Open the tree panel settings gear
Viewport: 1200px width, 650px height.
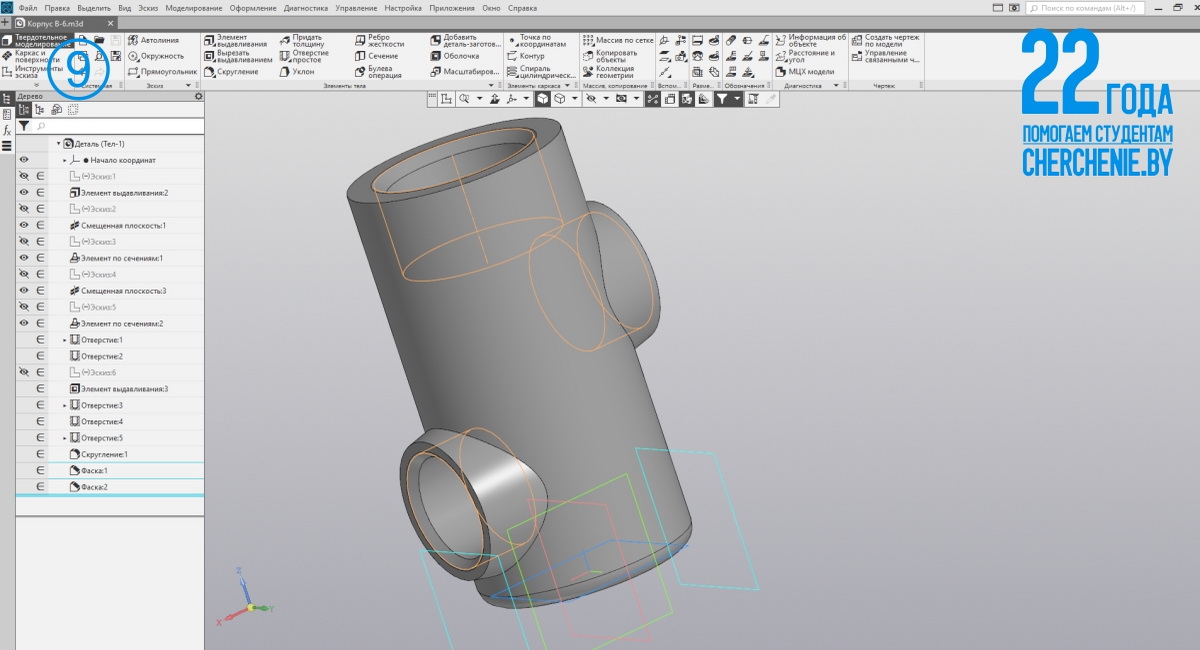(x=198, y=96)
